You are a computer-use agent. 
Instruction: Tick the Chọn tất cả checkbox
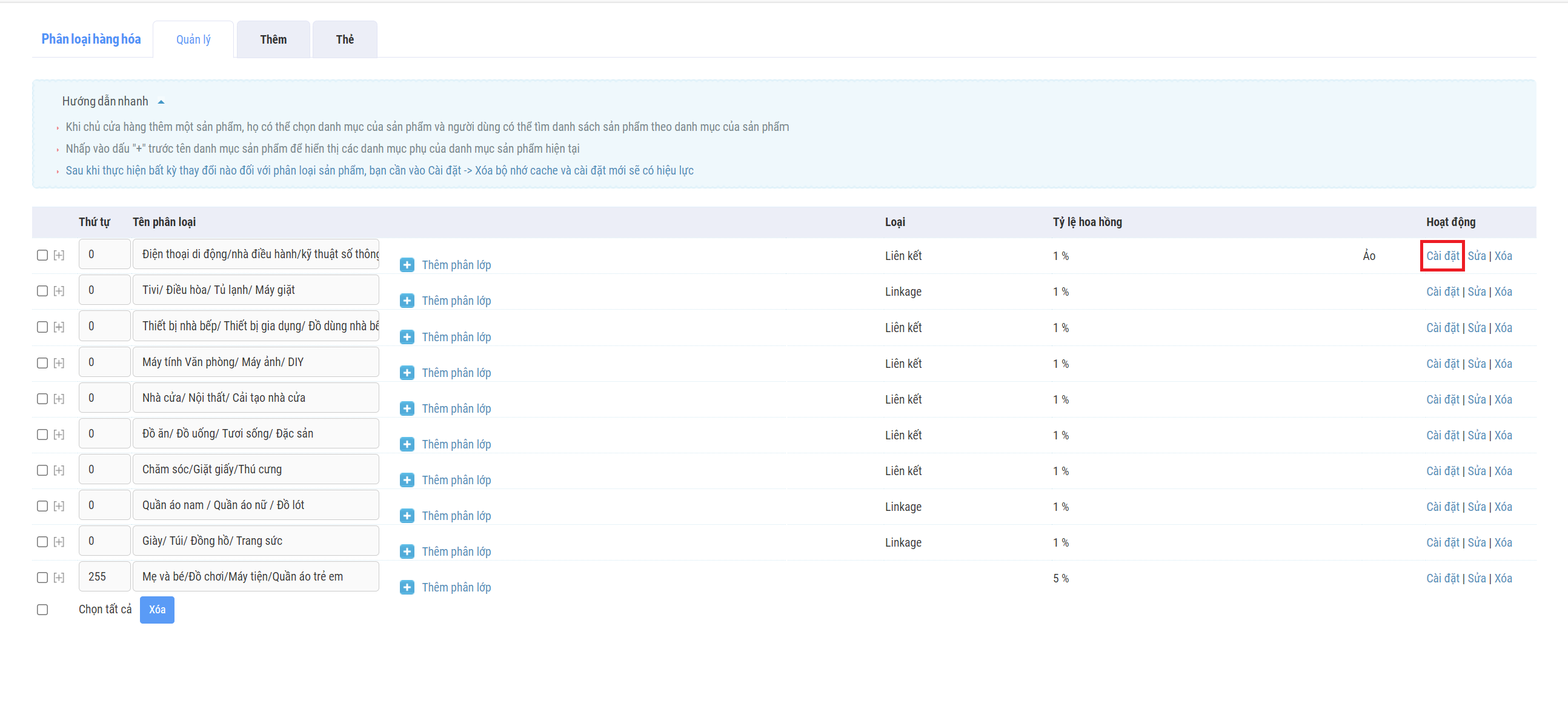point(42,609)
